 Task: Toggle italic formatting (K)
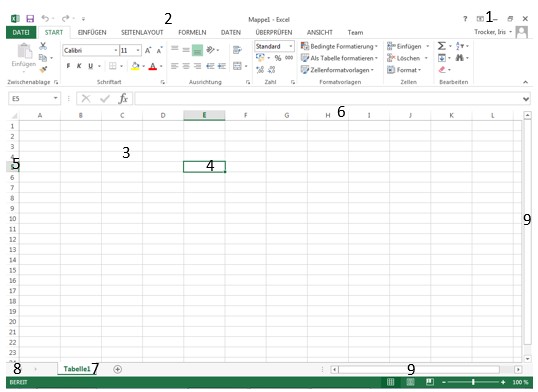79,66
